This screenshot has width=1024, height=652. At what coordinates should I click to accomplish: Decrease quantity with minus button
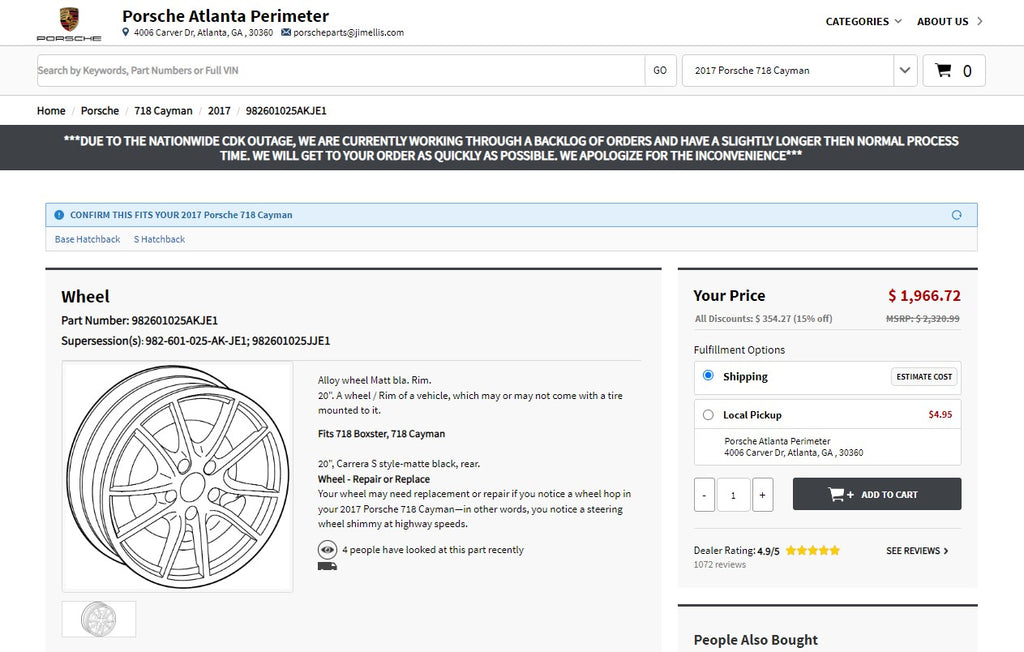[704, 495]
